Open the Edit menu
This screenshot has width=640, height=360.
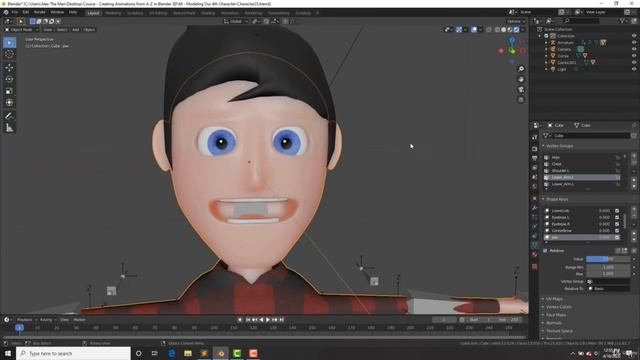point(26,12)
